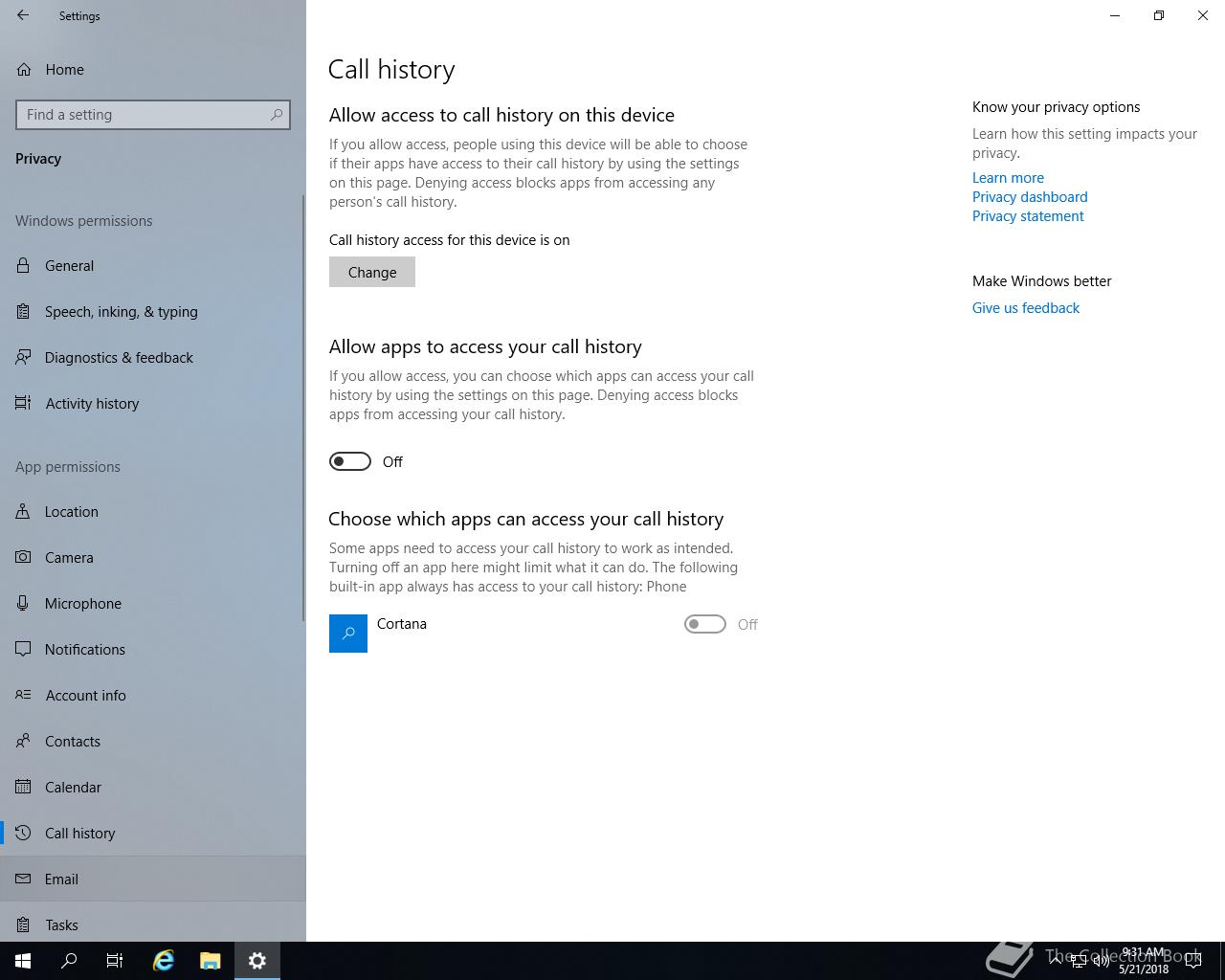The height and width of the screenshot is (980, 1225).
Task: Click the Speech, inking, & typing icon
Action: coord(23,311)
